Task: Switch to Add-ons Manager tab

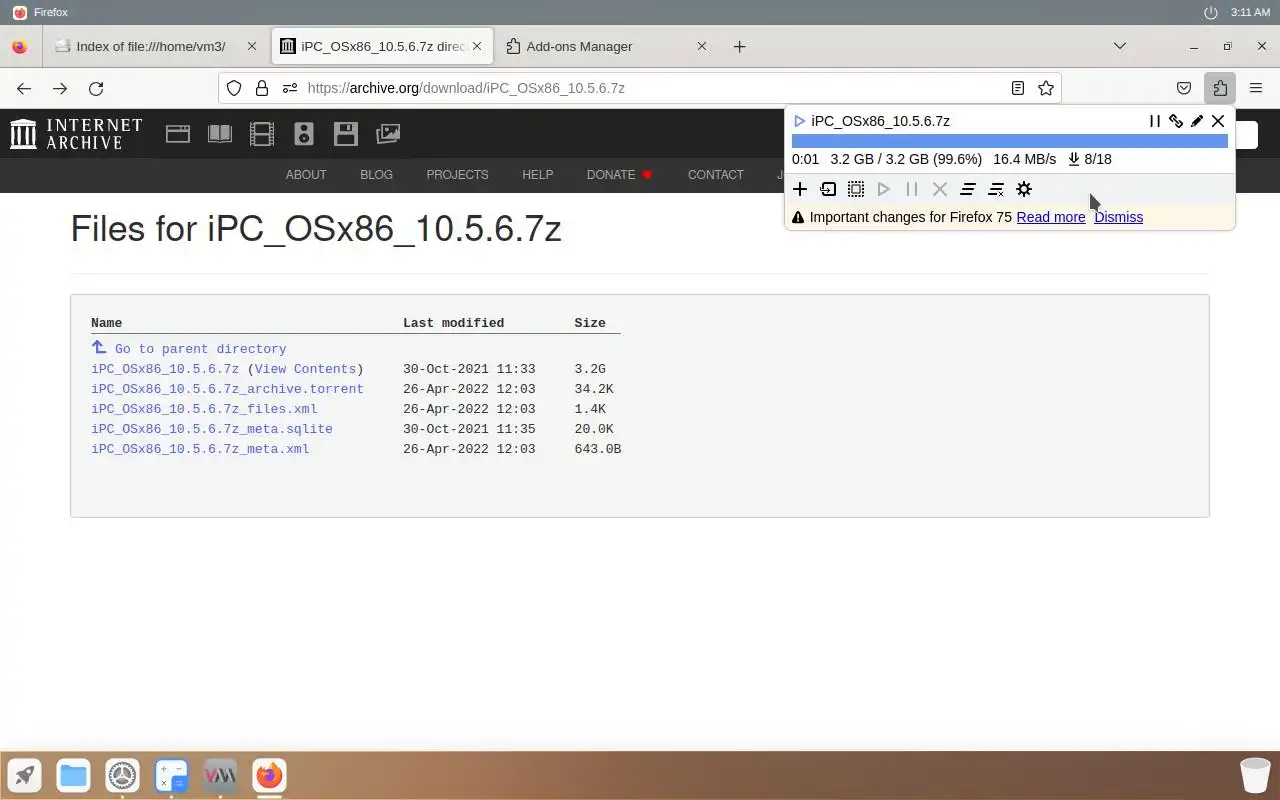Action: pyautogui.click(x=605, y=46)
